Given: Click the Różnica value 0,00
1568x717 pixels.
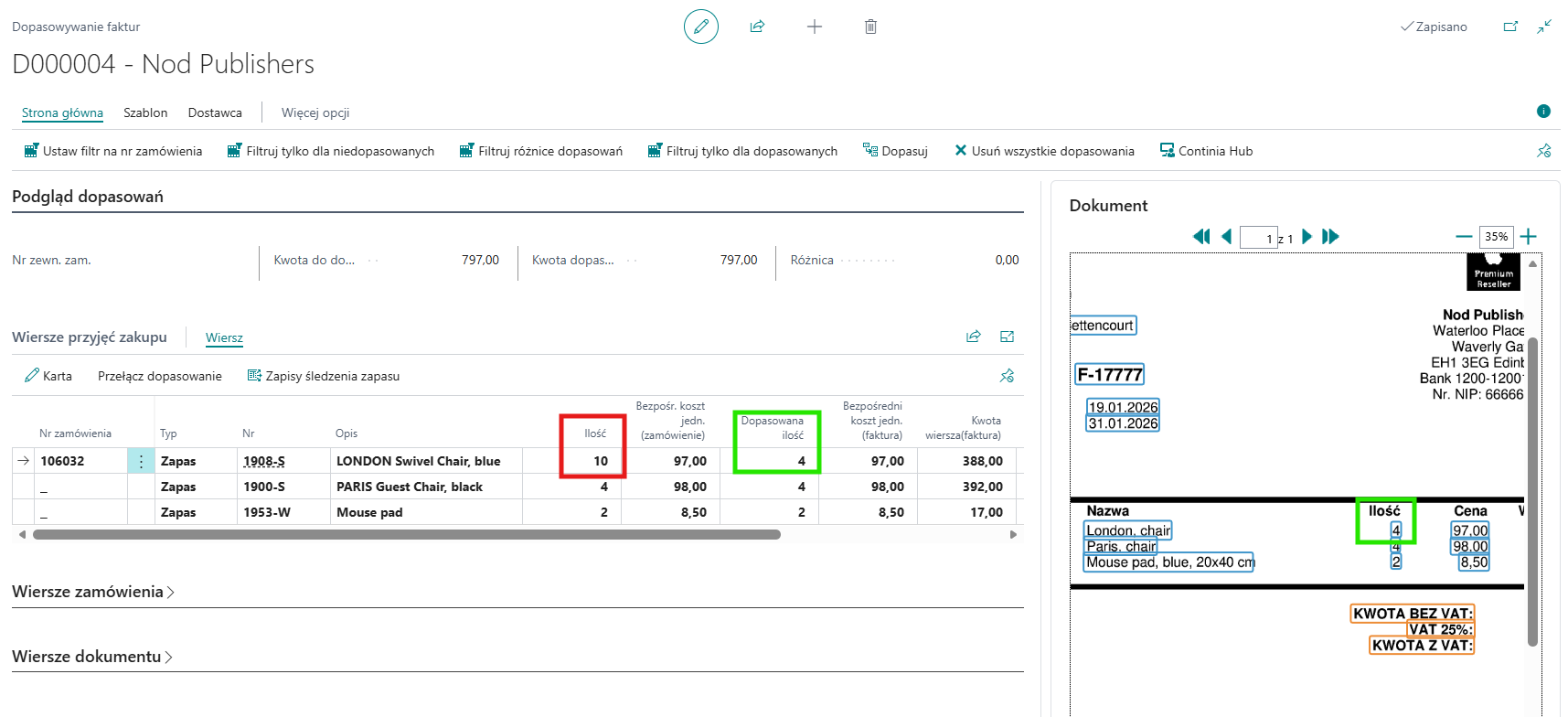Looking at the screenshot, I should [x=1007, y=260].
